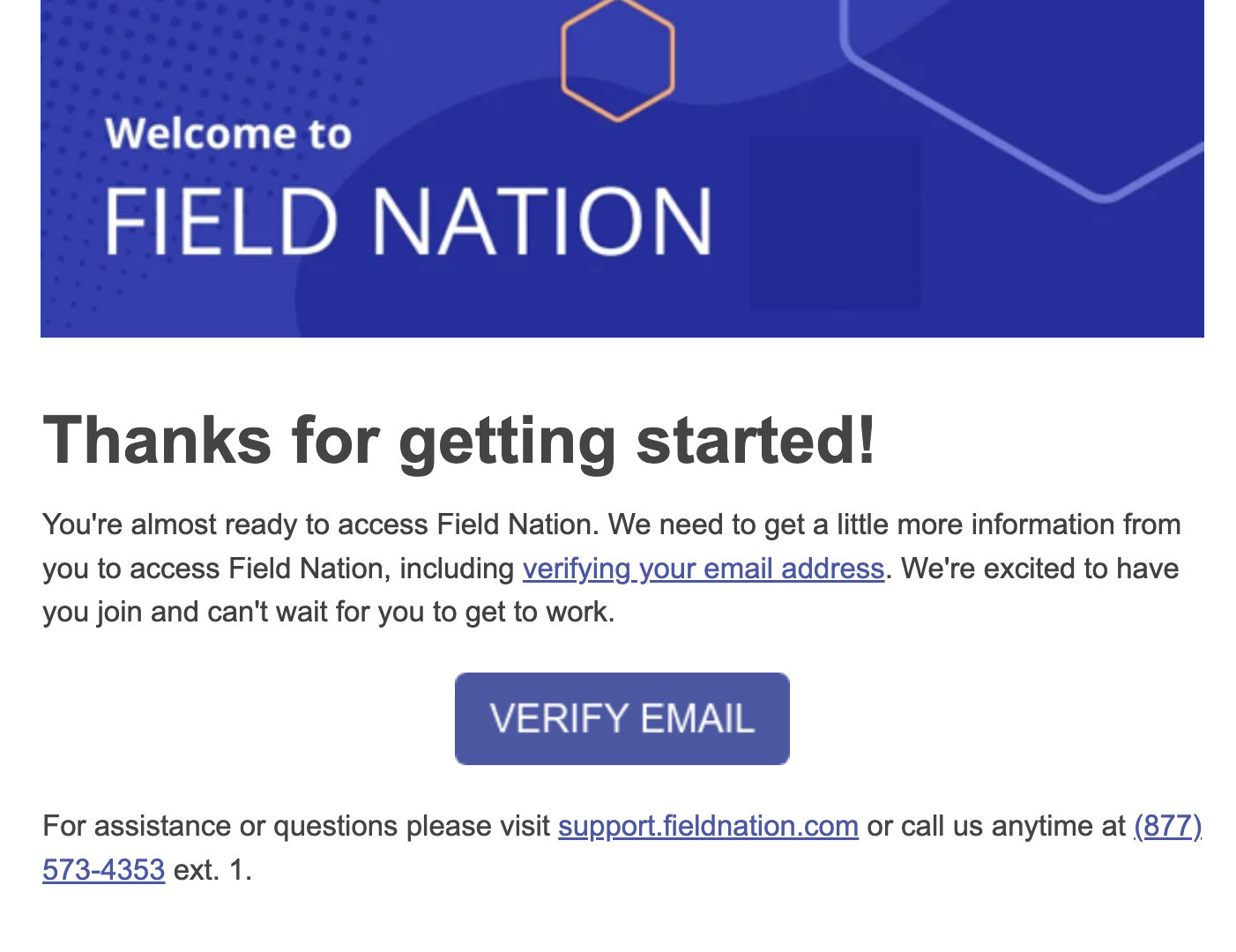Click the 'Welcome to' text in banner
1236x952 pixels.
(231, 134)
